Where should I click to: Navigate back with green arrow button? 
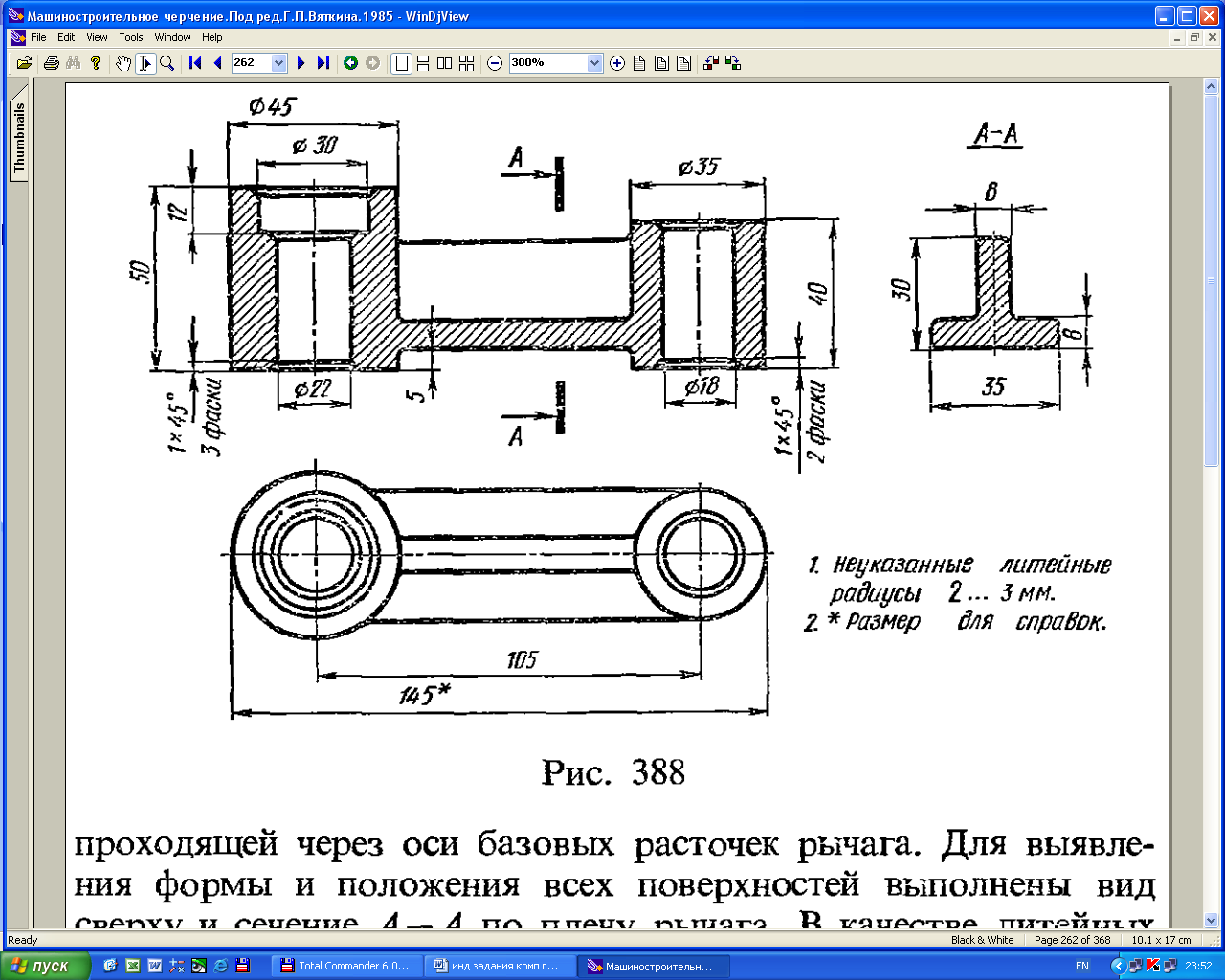[x=350, y=63]
